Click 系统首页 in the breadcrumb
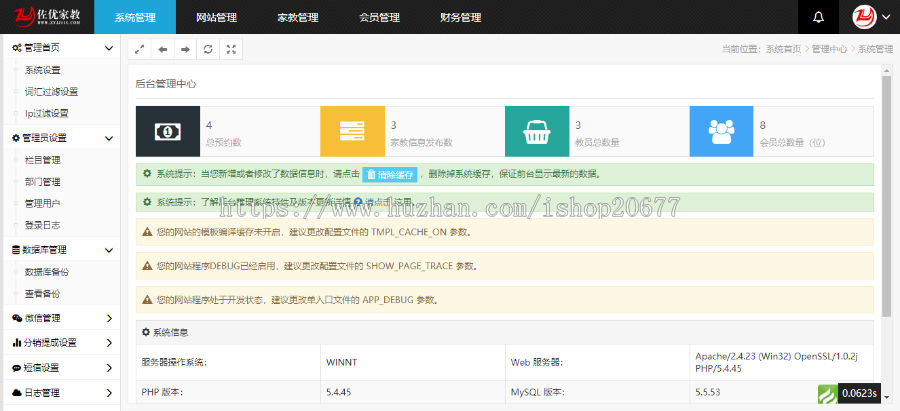Screen dimensions: 900x411 click(783, 49)
